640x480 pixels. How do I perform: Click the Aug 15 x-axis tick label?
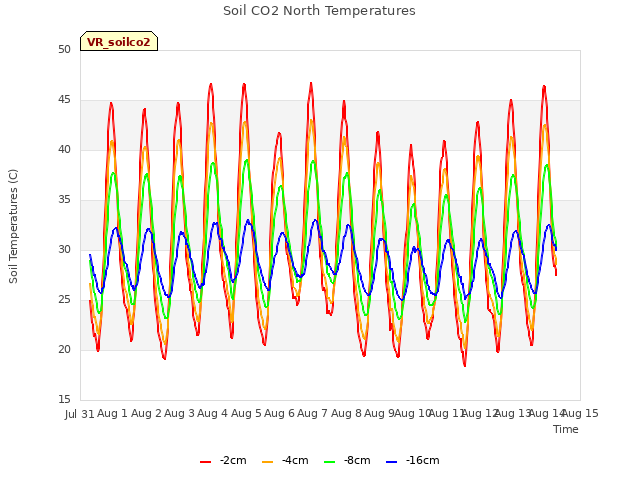click(580, 414)
